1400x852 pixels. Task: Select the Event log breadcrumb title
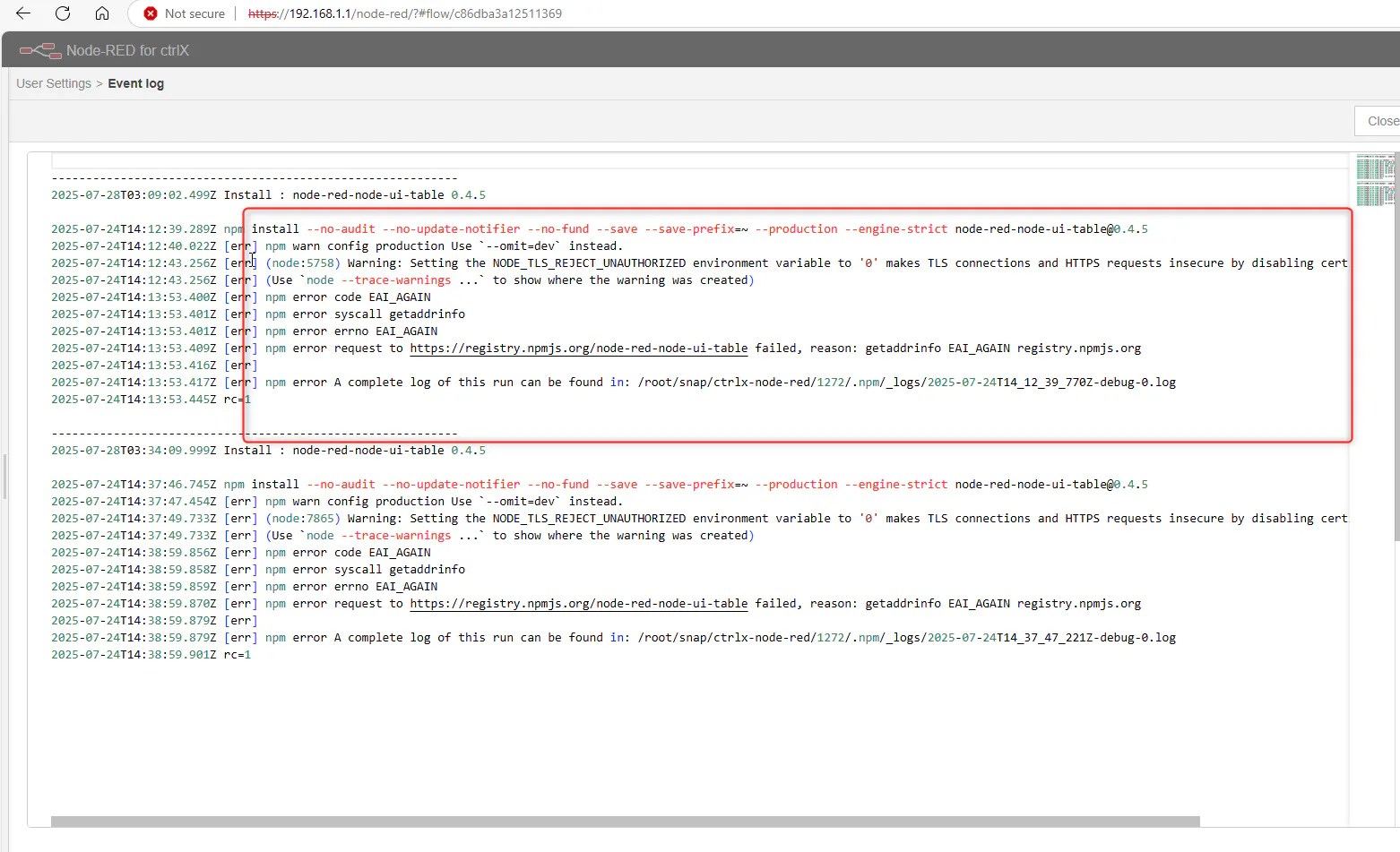click(x=136, y=83)
